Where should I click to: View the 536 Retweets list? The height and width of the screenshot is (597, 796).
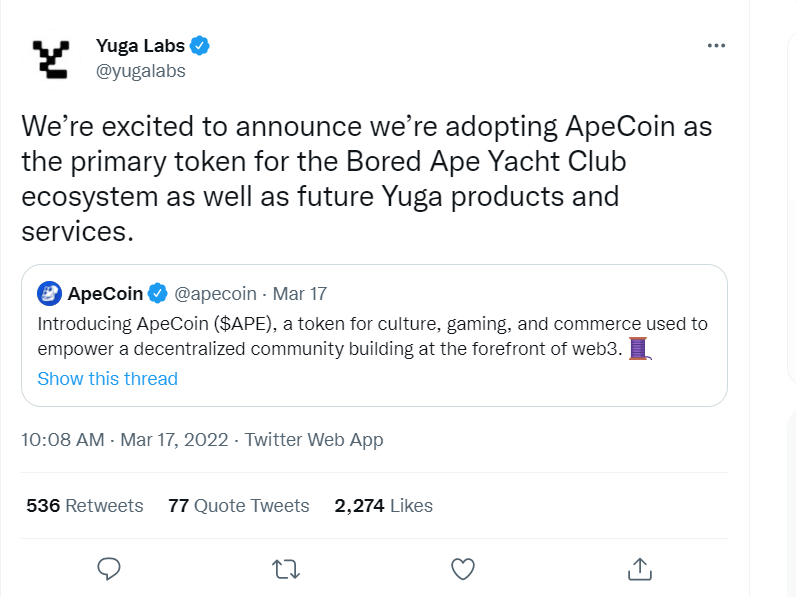pos(85,506)
